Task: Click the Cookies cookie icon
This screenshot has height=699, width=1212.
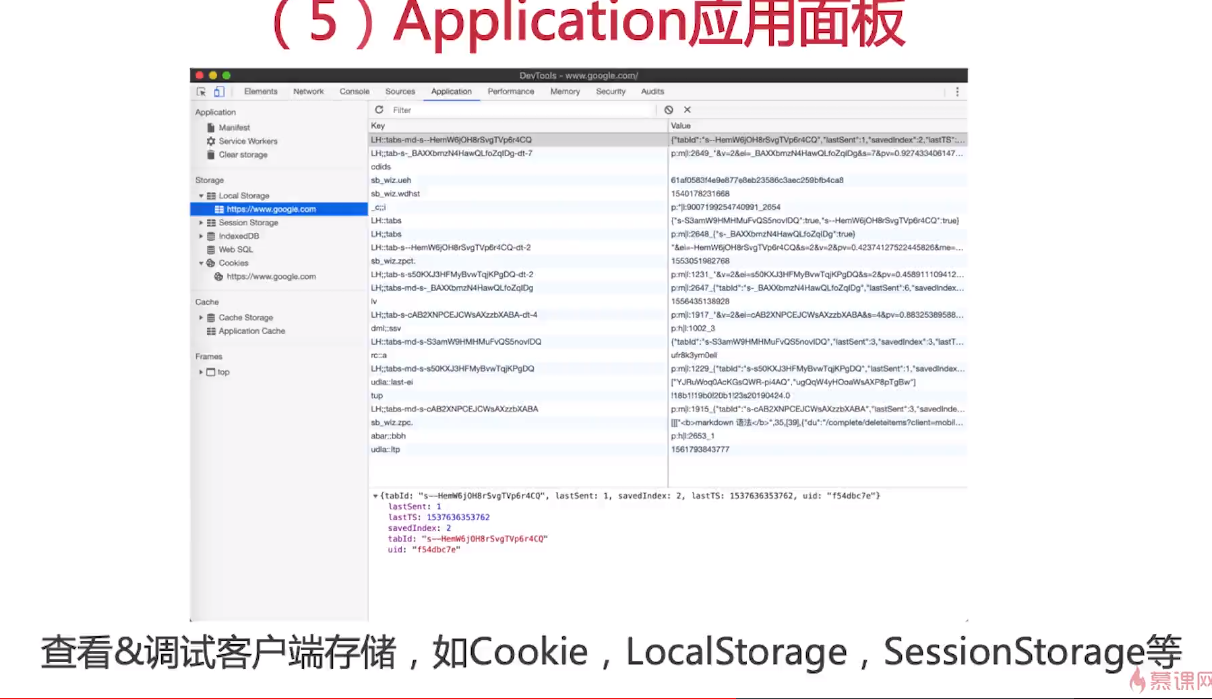Action: coord(211,263)
